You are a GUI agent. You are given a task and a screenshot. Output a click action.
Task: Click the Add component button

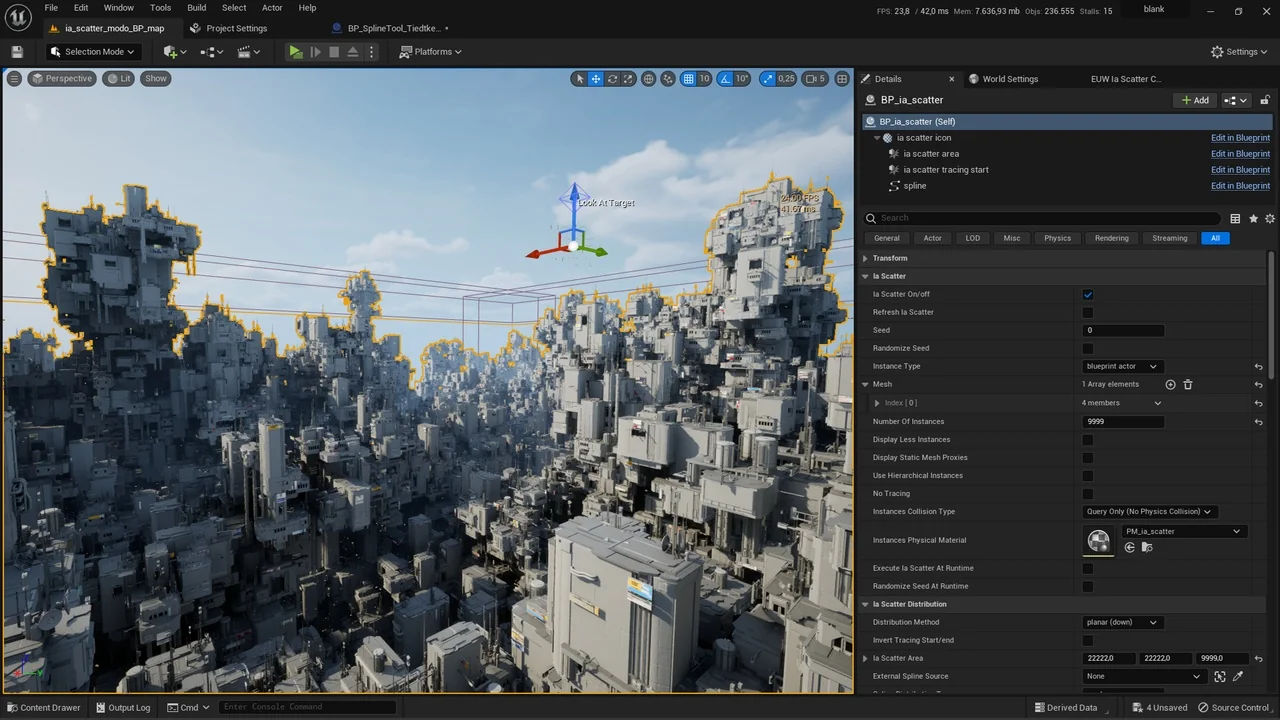(1195, 100)
